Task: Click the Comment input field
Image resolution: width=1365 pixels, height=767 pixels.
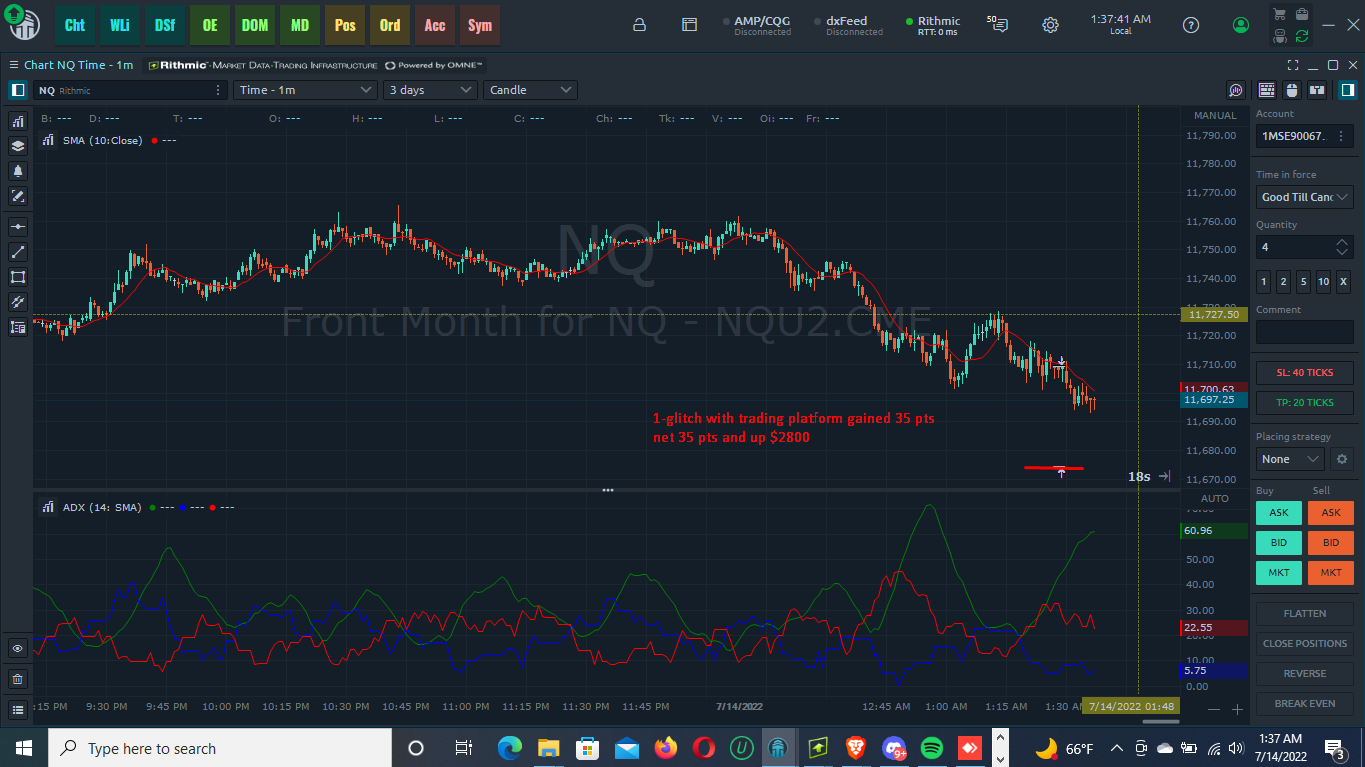Action: [1305, 332]
